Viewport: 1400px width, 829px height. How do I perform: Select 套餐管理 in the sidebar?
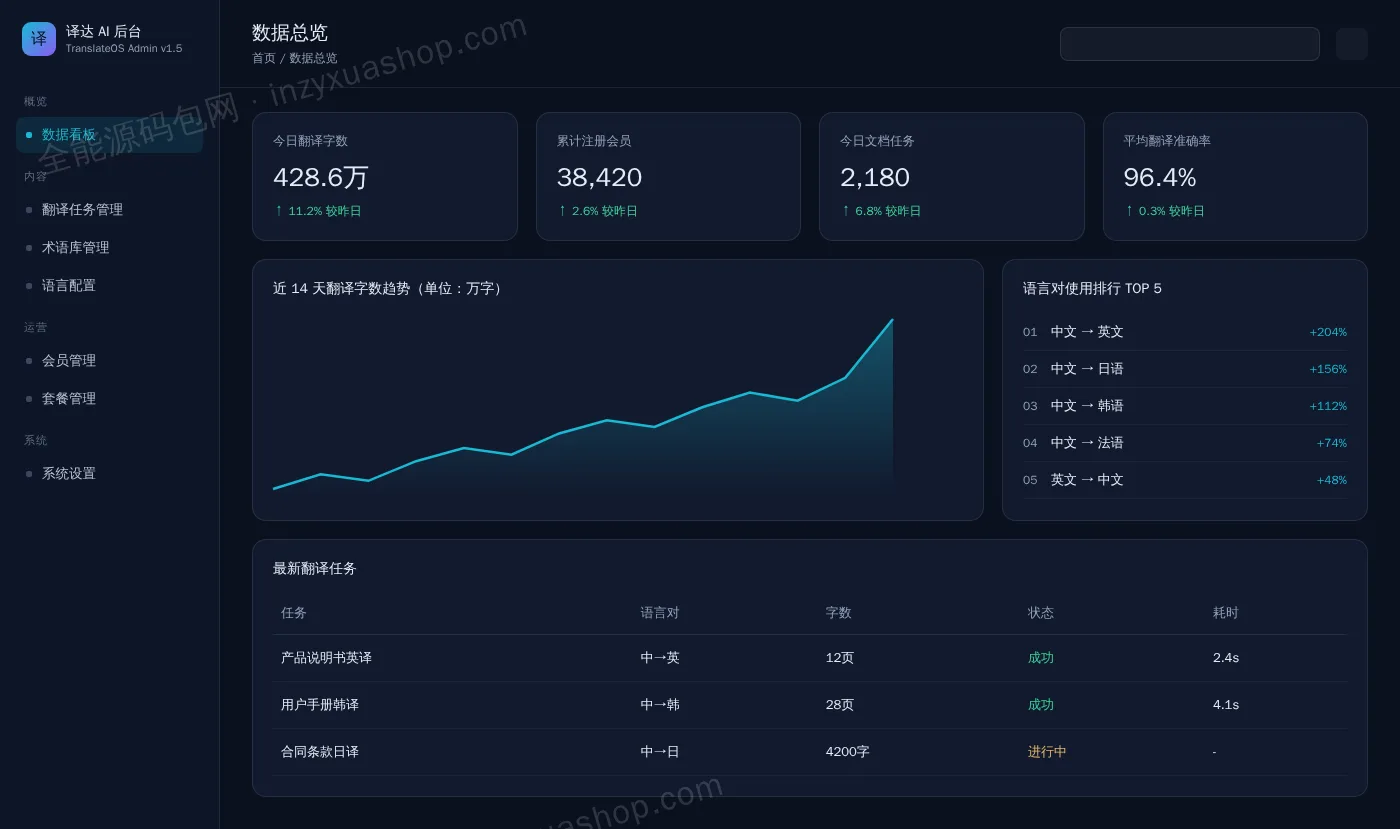tap(109, 399)
